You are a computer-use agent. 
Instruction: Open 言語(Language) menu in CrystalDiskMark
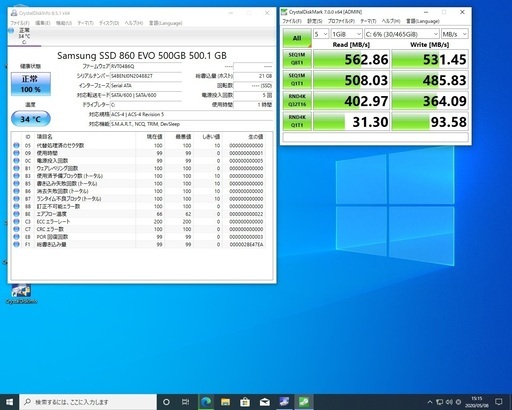coord(423,21)
